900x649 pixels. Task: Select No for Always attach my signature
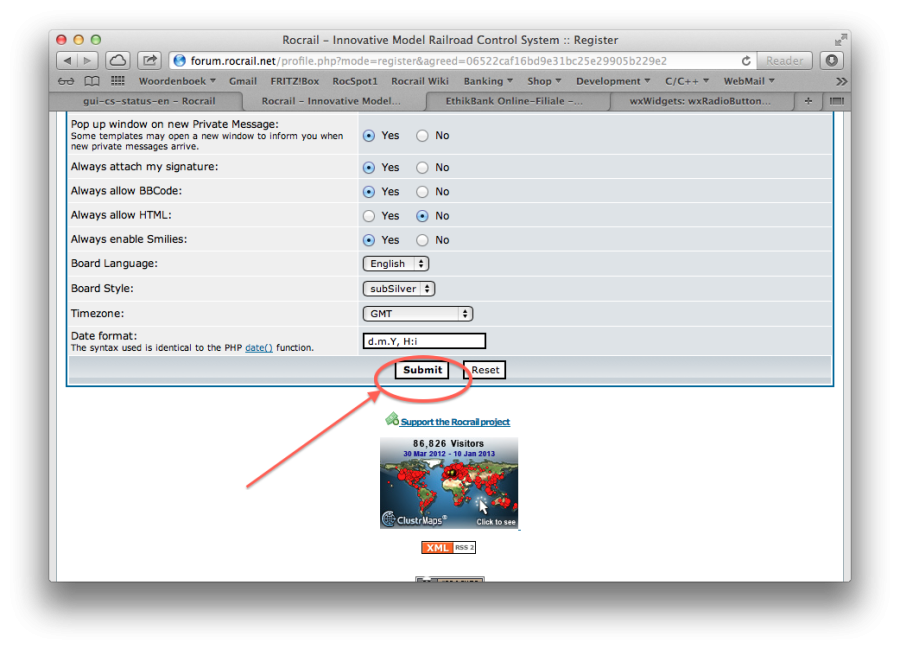422,168
